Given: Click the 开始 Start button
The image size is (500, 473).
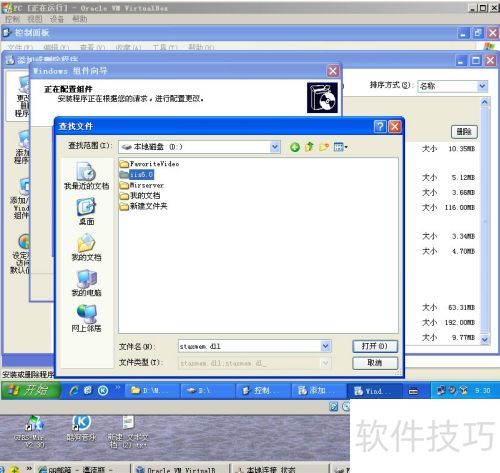Looking at the screenshot, I should [x=31, y=390].
